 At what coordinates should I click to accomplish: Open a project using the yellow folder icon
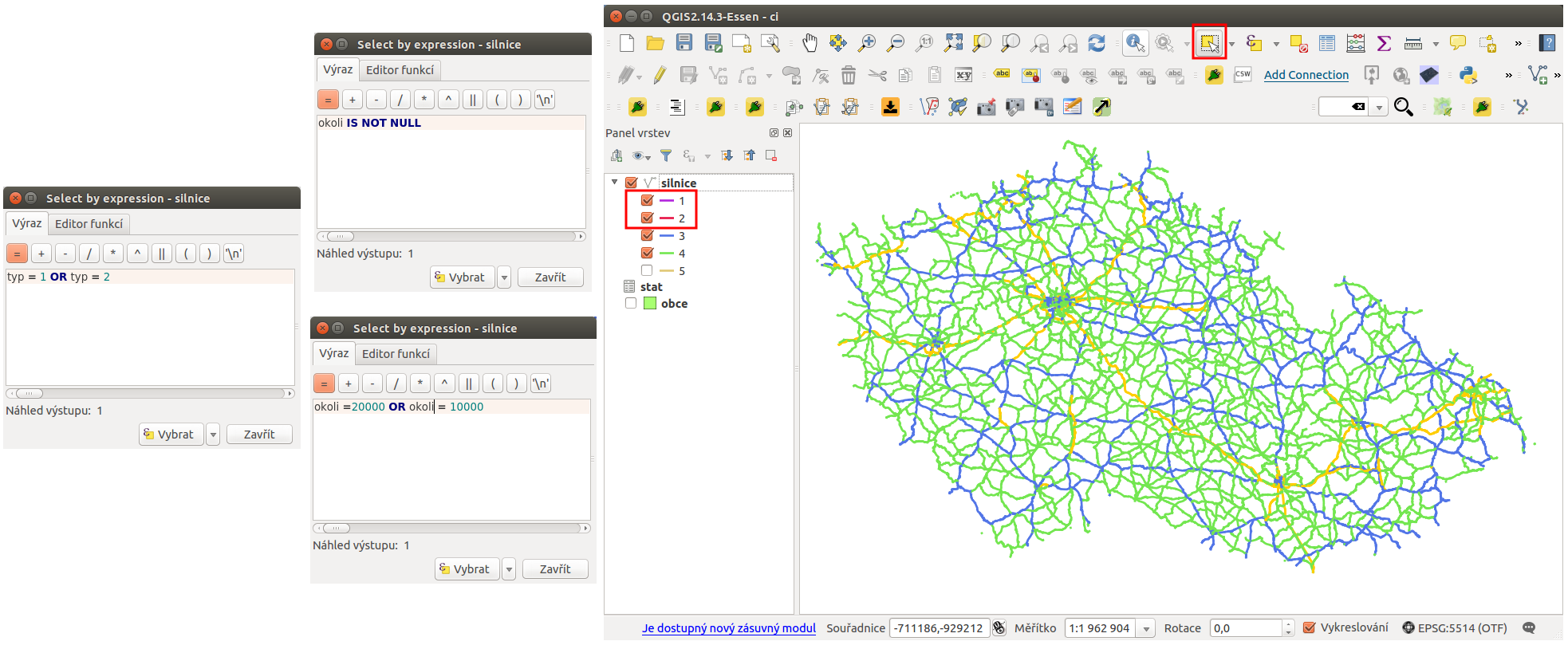coord(656,43)
